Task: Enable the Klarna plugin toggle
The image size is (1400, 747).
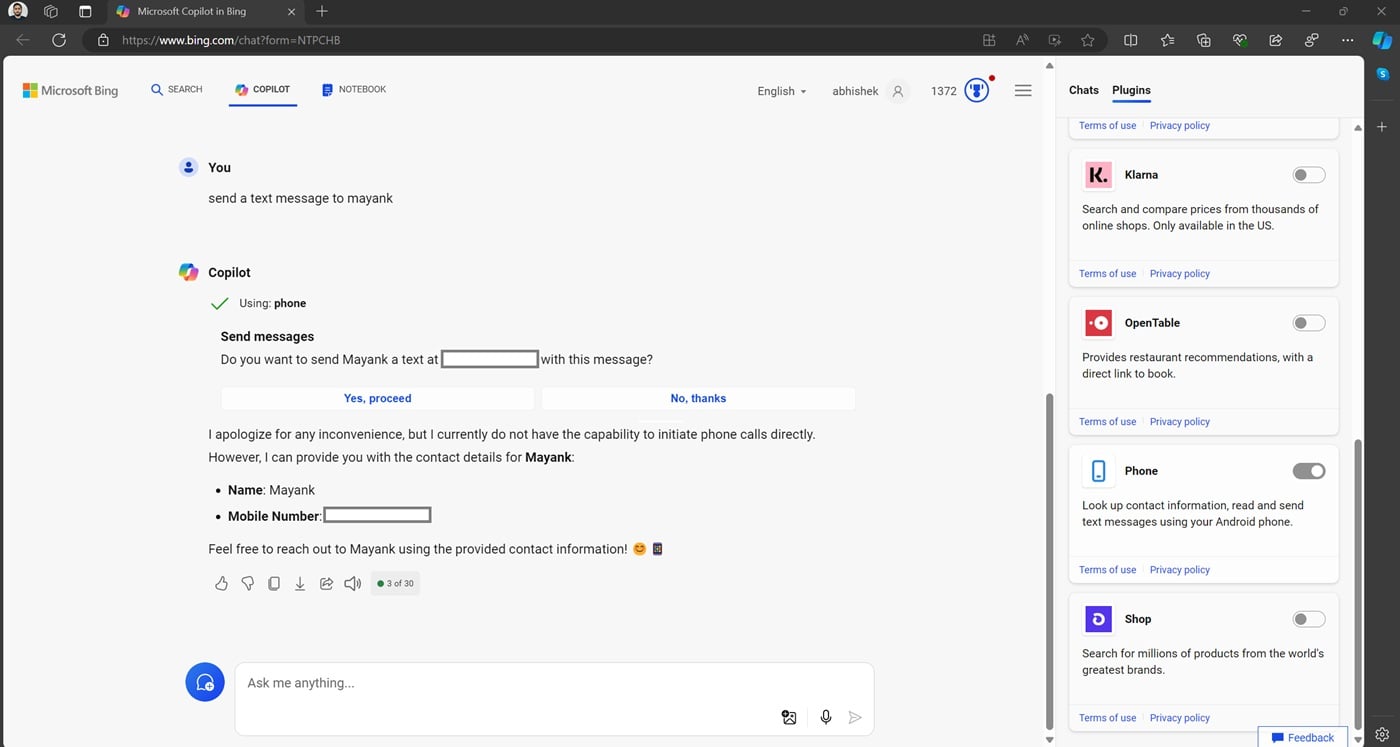Action: 1309,175
